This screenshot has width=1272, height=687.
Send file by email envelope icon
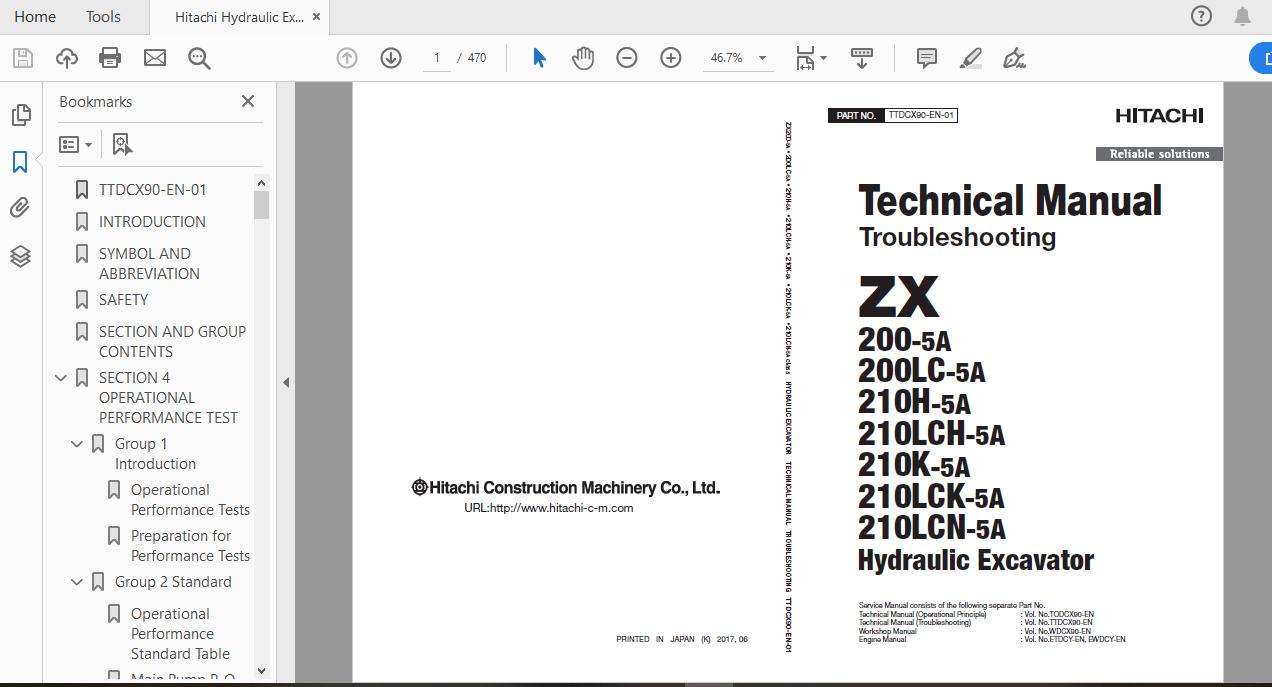click(x=155, y=58)
